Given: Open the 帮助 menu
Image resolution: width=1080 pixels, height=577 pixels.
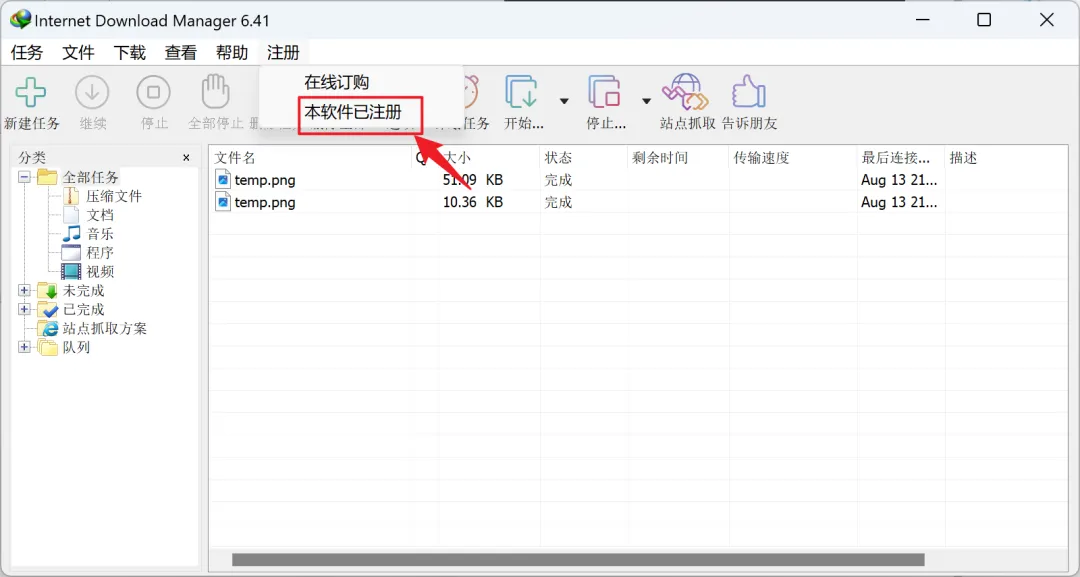Looking at the screenshot, I should [x=232, y=52].
